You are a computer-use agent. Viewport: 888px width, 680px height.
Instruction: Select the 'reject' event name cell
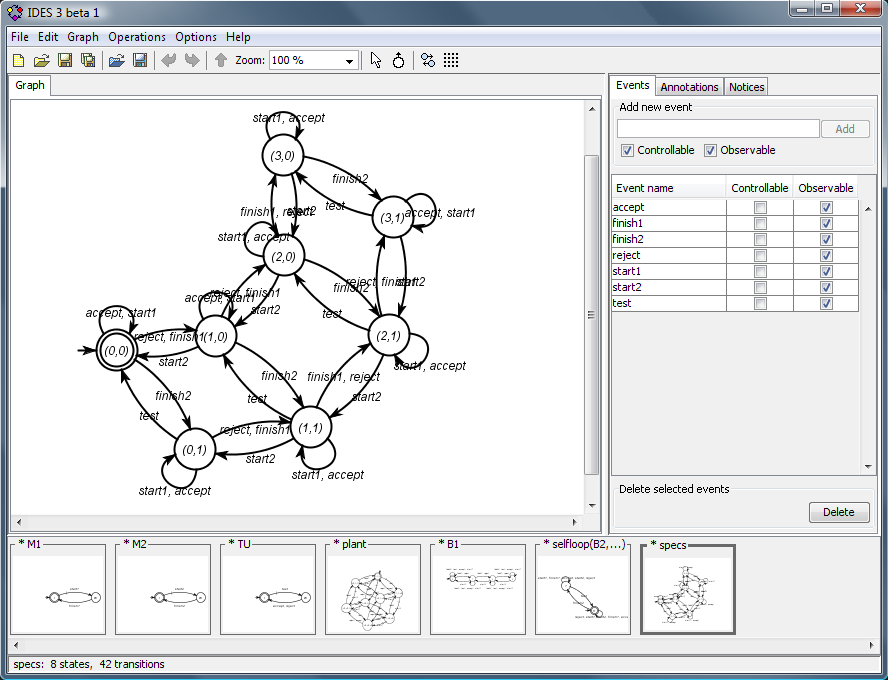pos(669,255)
